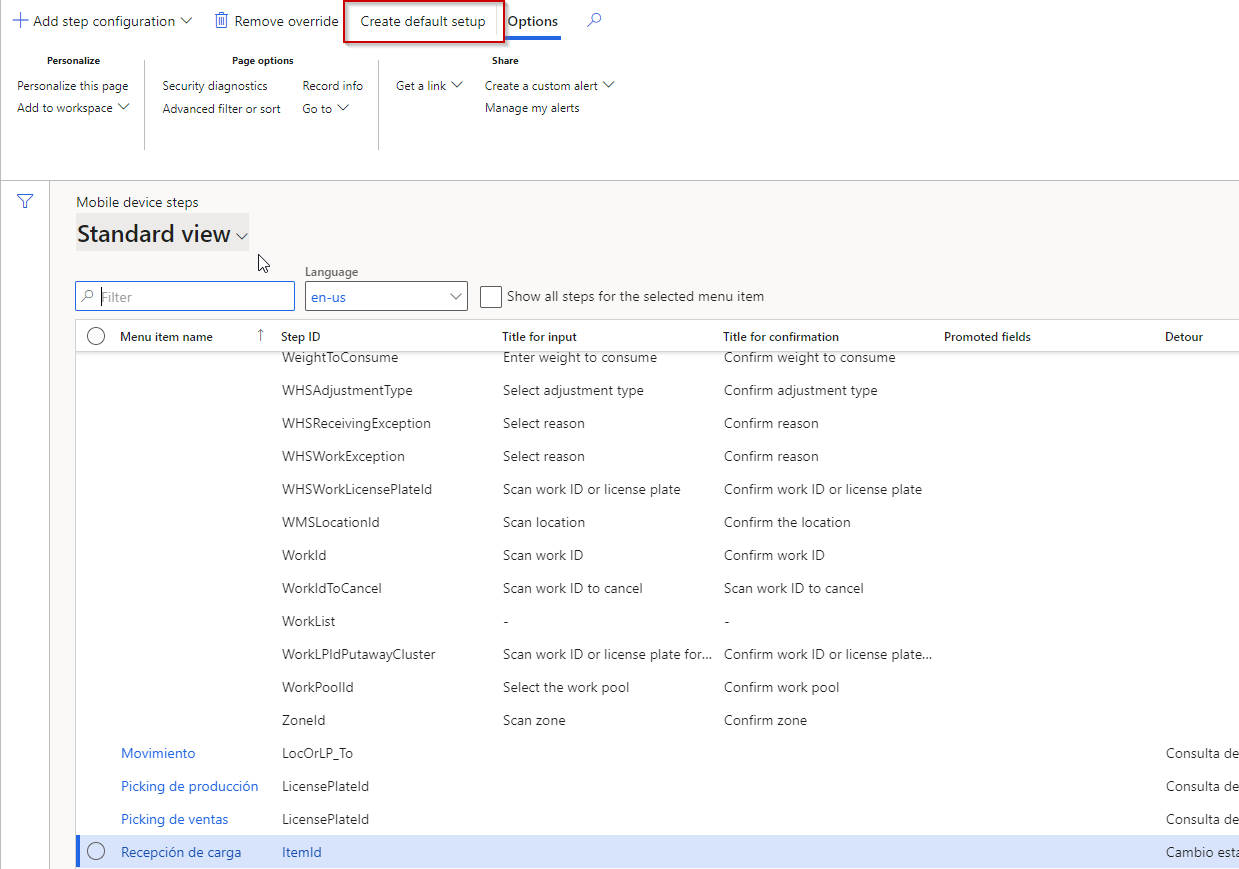Screen dimensions: 1239x869
Task: Click Manage my alerts
Action: coord(532,108)
